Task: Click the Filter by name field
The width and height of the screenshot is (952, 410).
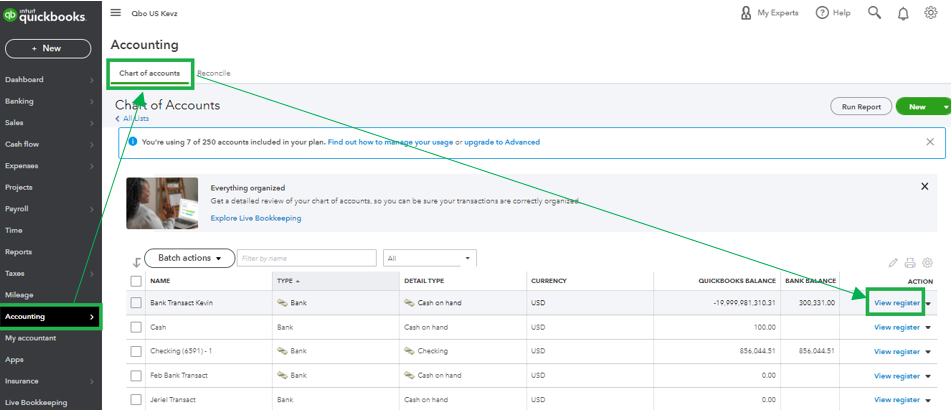Action: click(x=307, y=258)
